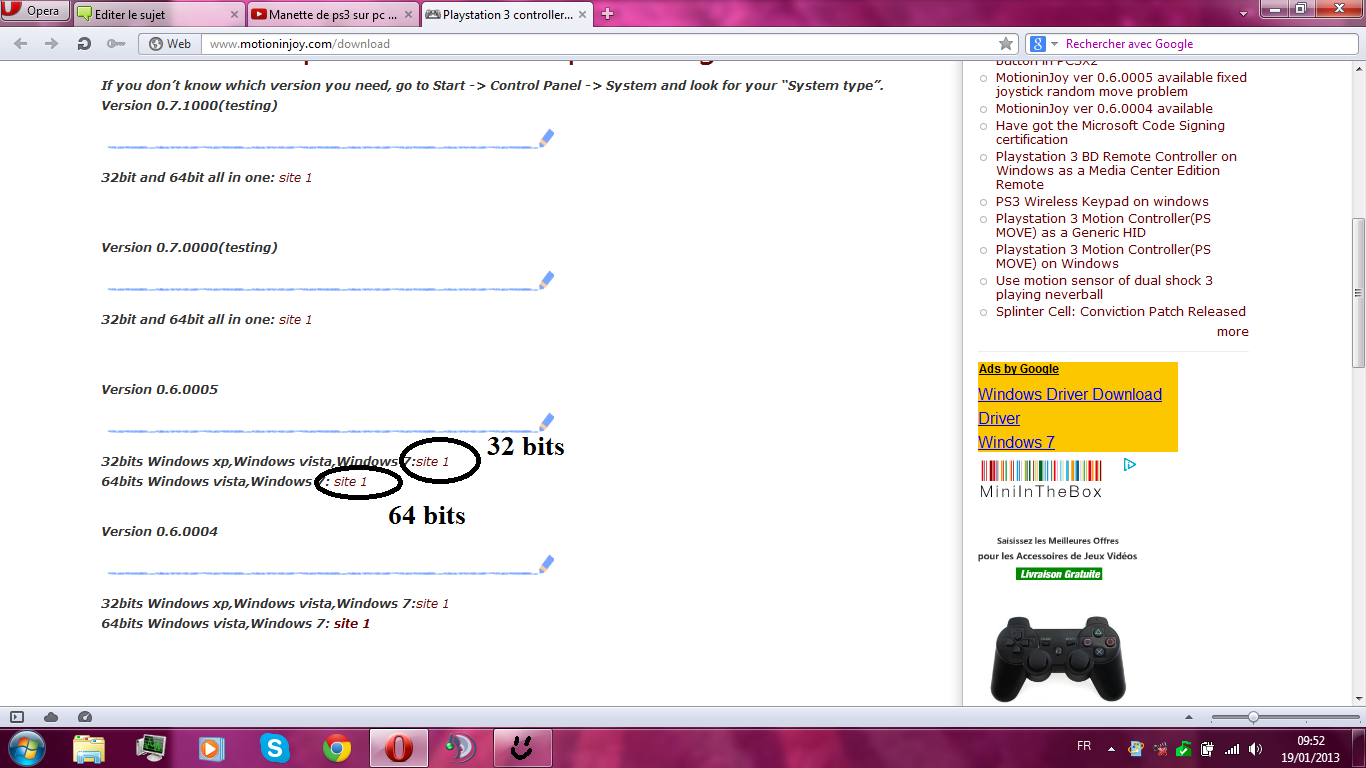
Task: Open the 'Windows 7' ad link
Action: click(1016, 443)
